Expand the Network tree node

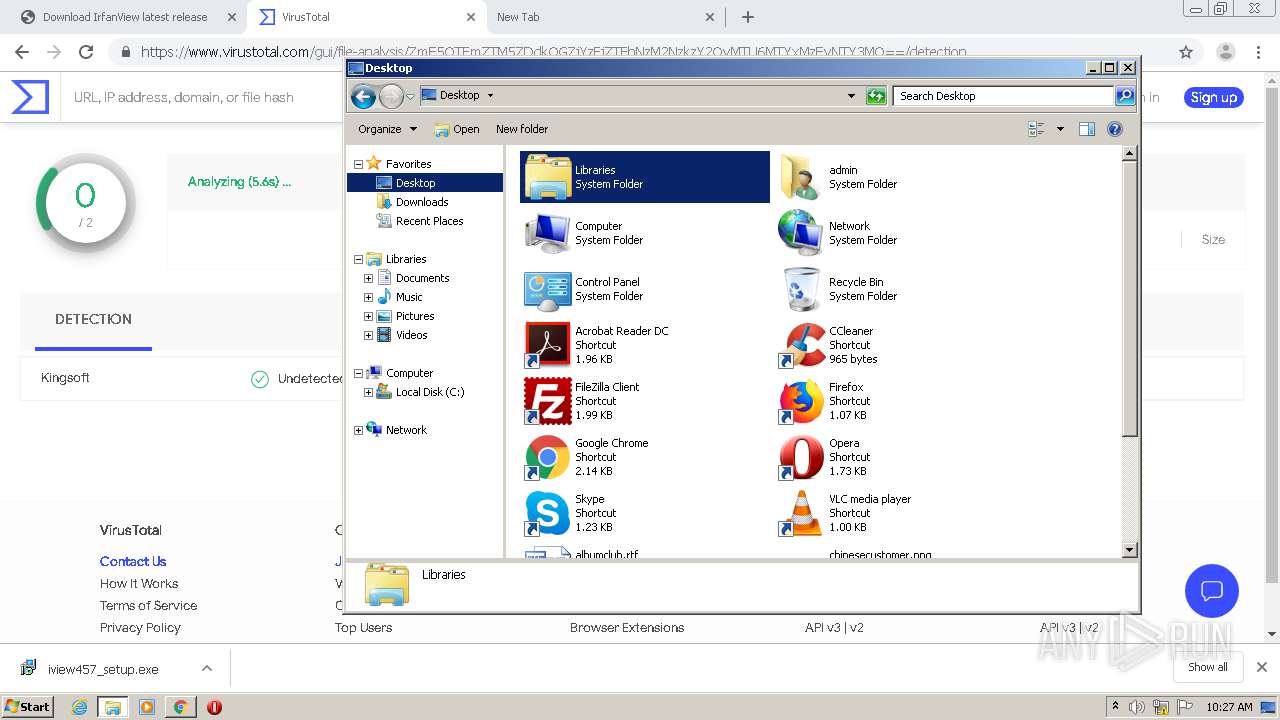(358, 430)
